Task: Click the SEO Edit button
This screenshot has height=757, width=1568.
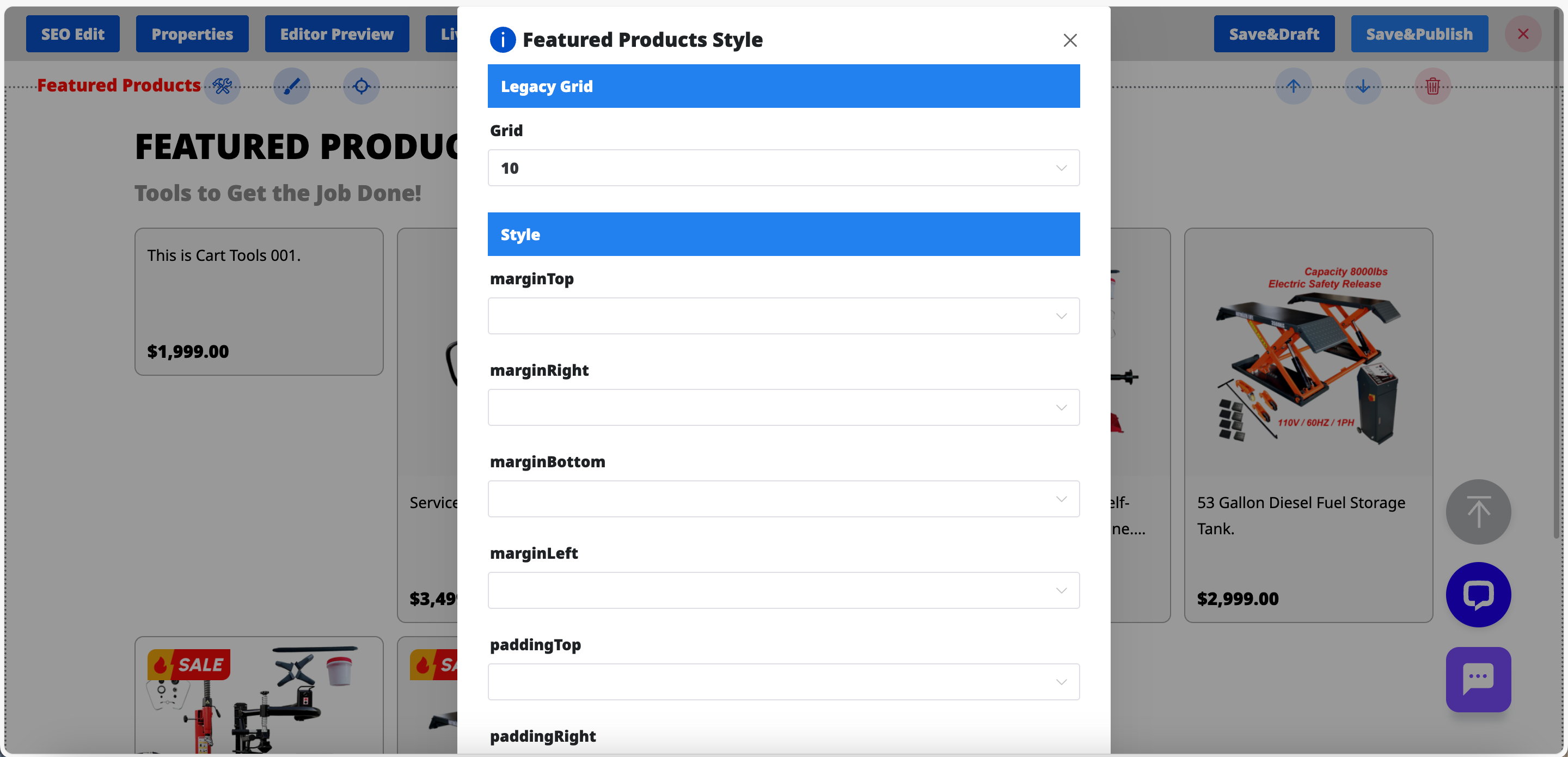Action: pos(72,34)
